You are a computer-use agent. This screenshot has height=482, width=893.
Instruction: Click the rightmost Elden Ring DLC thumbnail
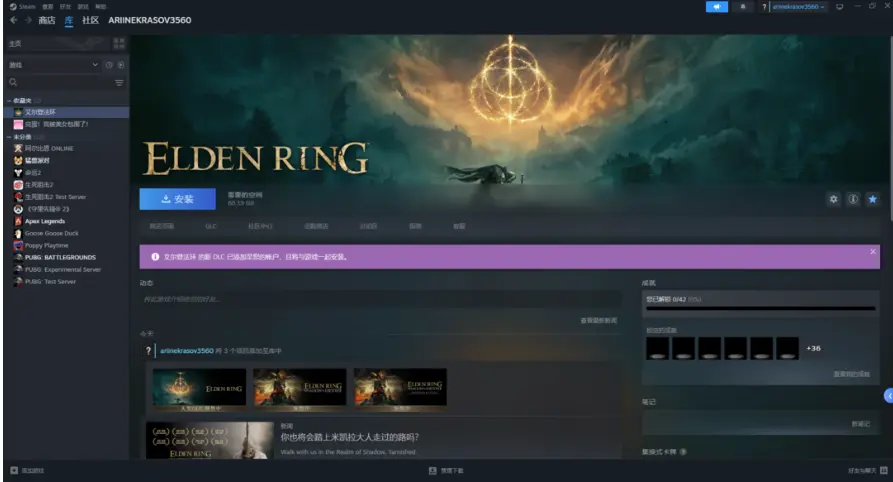pos(400,390)
